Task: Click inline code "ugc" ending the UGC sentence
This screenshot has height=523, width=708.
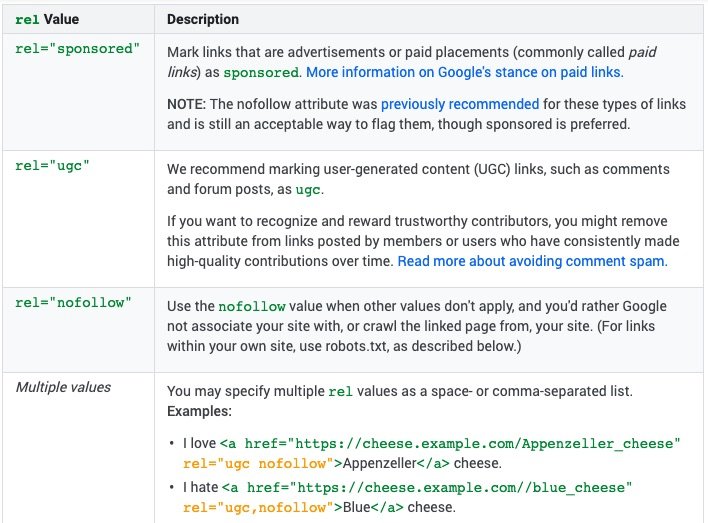Action: [x=307, y=190]
